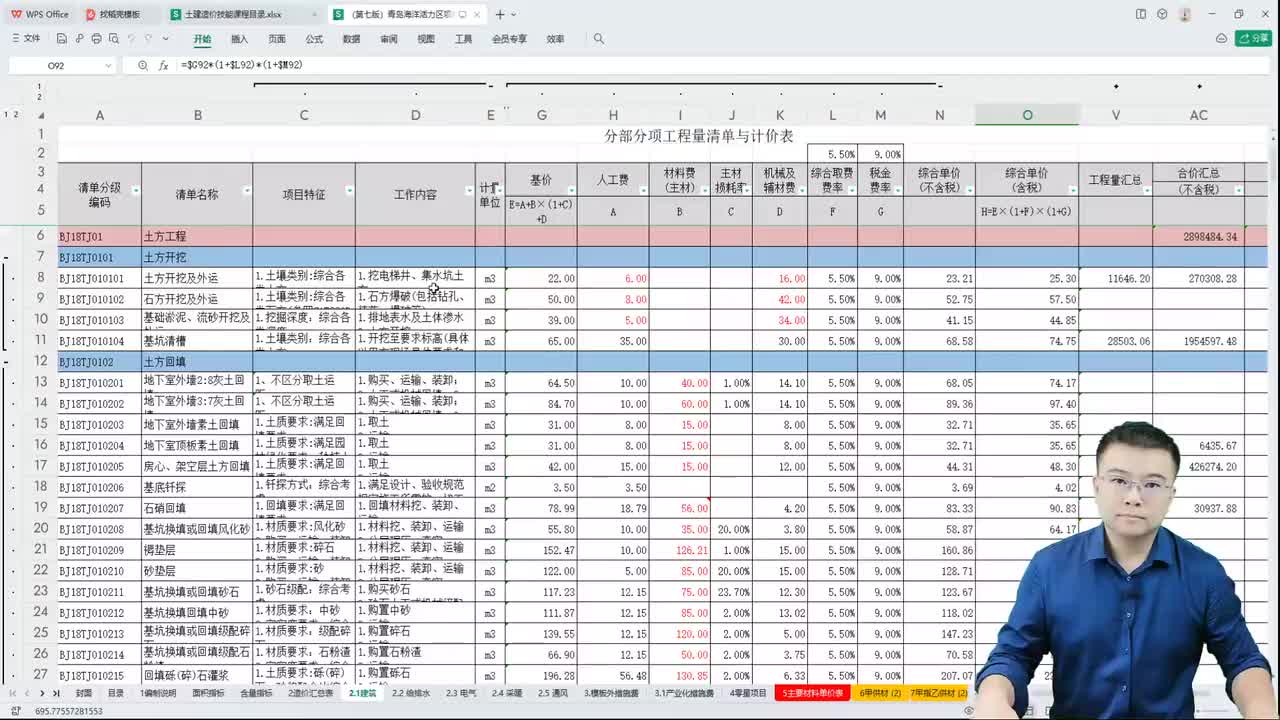Switch to the 数据 ribbon tab
This screenshot has height=720, width=1280.
tap(351, 39)
